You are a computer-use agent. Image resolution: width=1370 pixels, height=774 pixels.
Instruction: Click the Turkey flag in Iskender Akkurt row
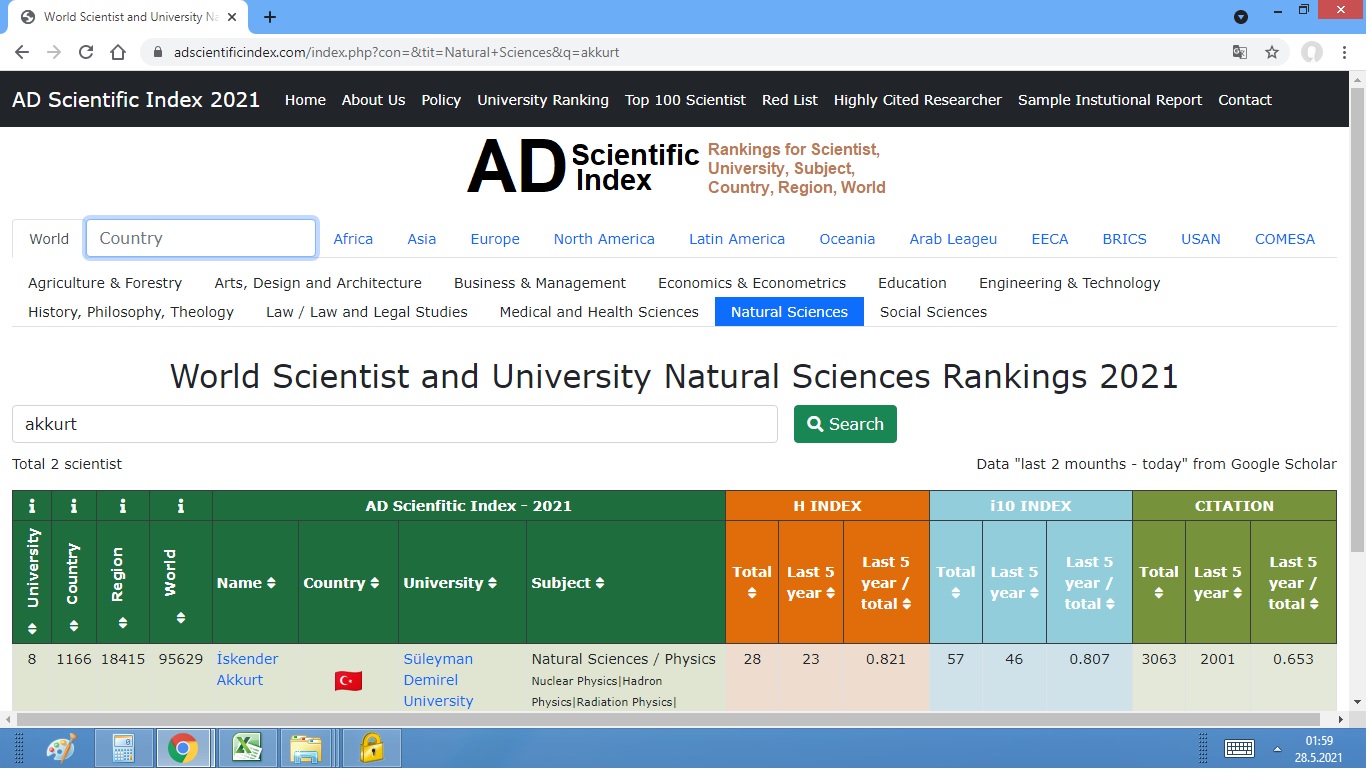[348, 681]
